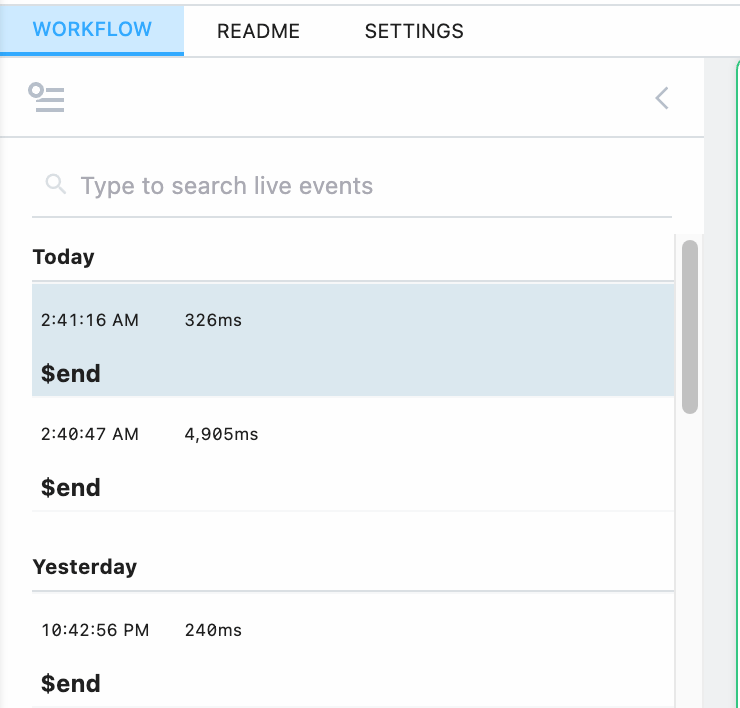Viewport: 740px width, 708px height.
Task: Click the Today section header
Action: click(x=64, y=257)
